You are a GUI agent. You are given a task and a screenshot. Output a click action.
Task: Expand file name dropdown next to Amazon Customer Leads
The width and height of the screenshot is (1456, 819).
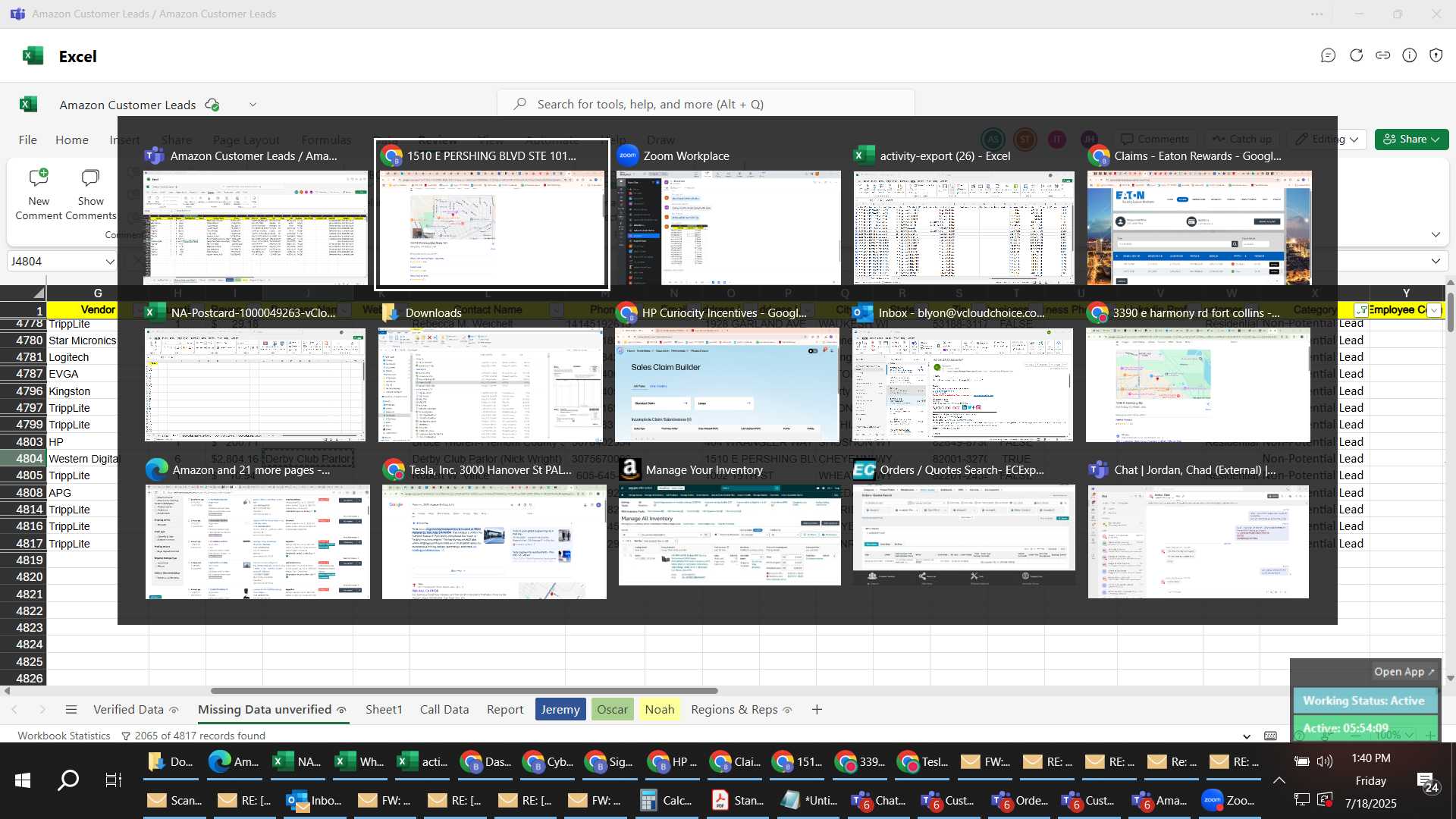253,105
